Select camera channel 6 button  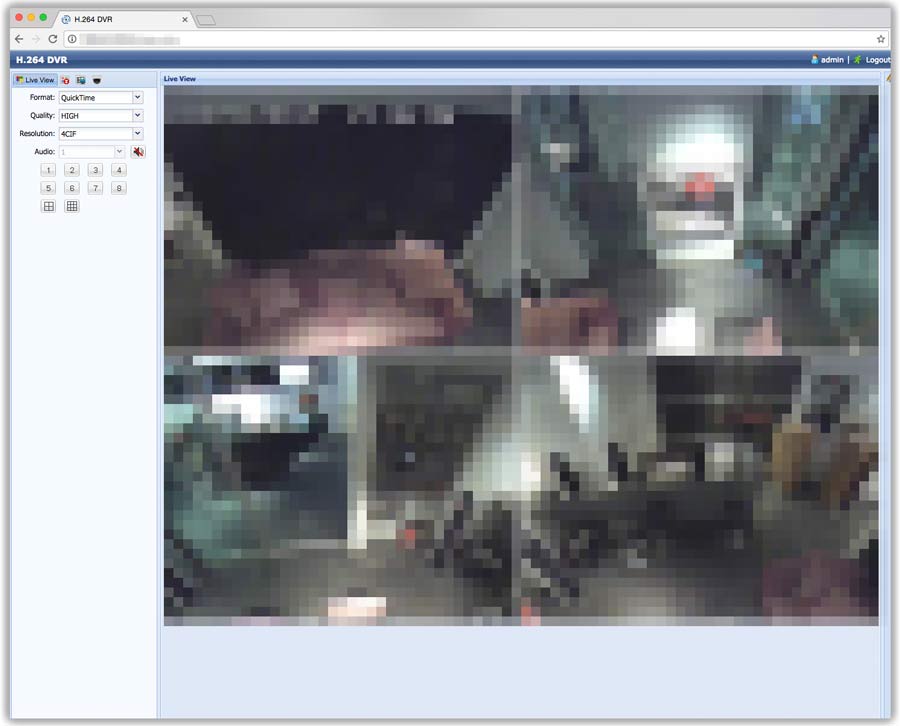tap(71, 188)
